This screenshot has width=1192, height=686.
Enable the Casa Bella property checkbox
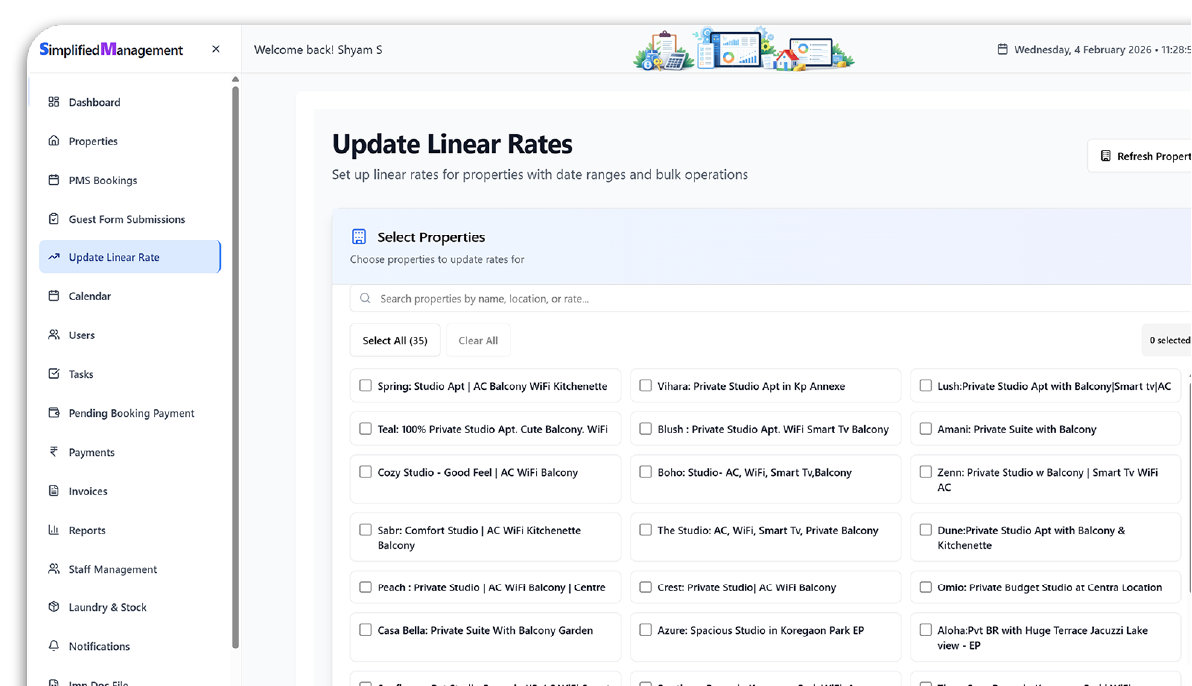[365, 630]
